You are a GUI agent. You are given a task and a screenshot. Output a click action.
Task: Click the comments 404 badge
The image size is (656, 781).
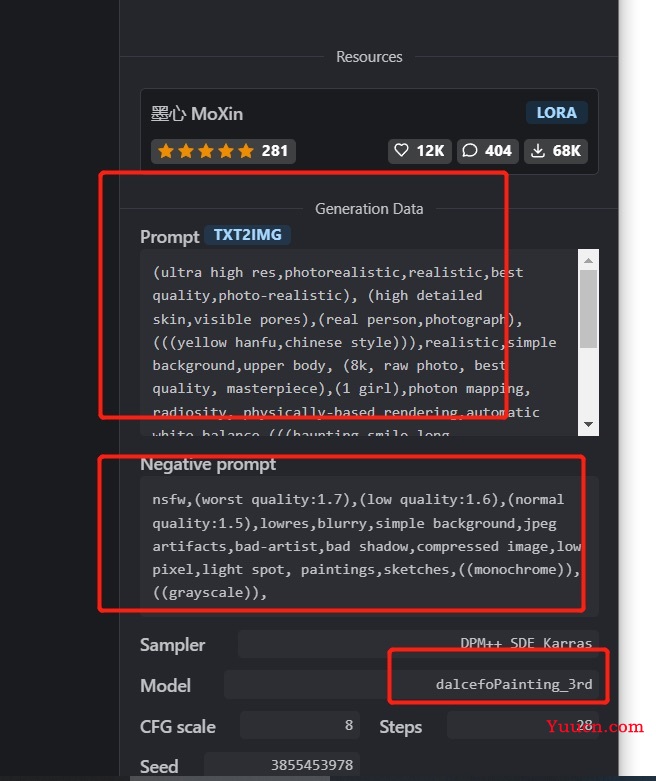point(487,151)
